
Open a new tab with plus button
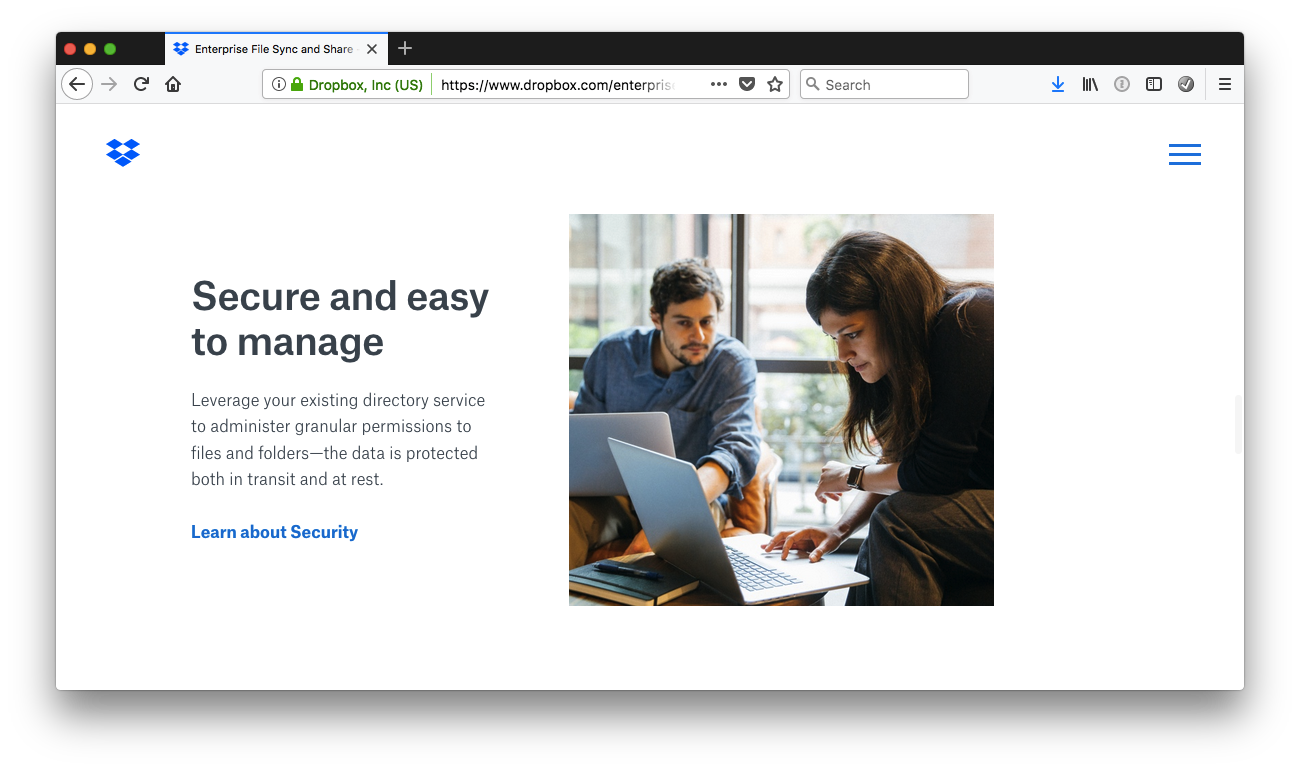tap(405, 48)
